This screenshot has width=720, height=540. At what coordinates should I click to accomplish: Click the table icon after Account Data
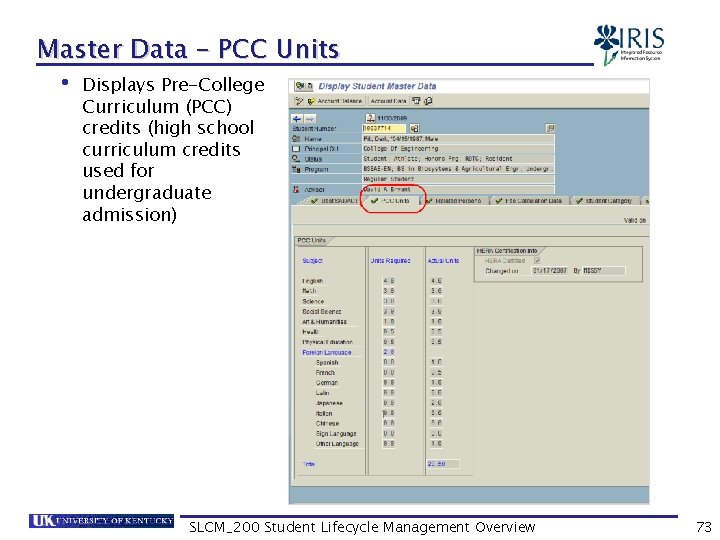click(416, 101)
